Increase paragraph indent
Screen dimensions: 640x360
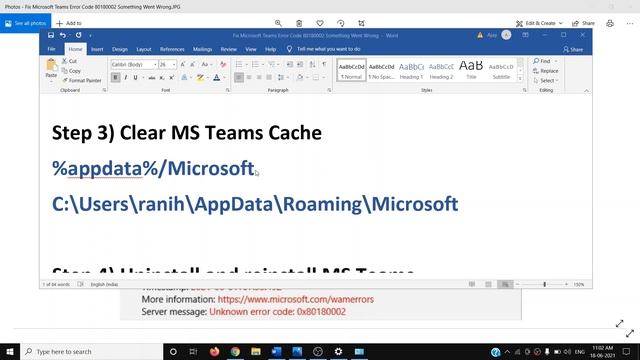300,64
